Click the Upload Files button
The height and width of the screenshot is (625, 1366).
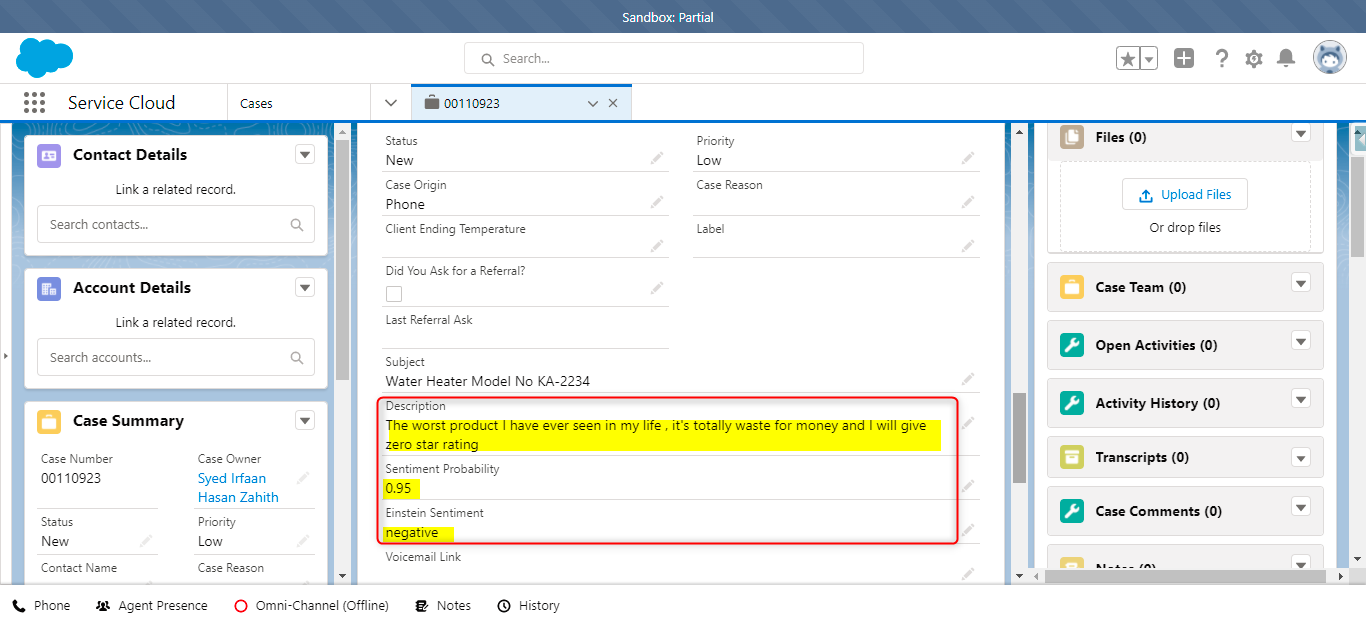pos(1185,195)
